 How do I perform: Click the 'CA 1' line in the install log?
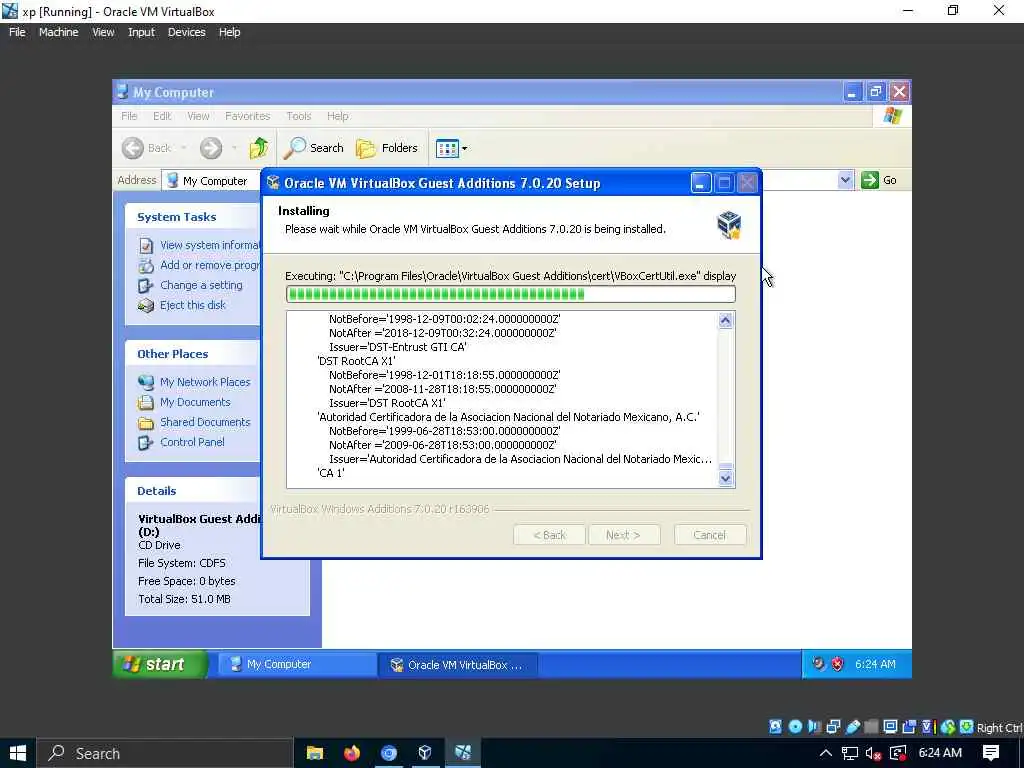pyautogui.click(x=330, y=473)
